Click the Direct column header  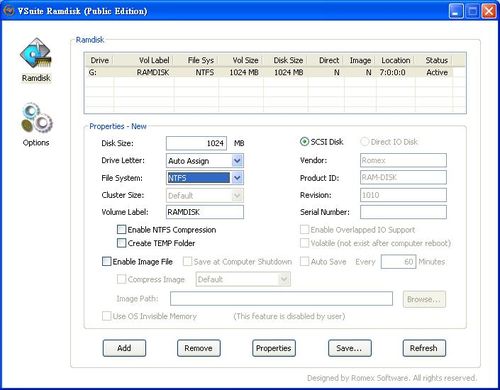tap(326, 60)
